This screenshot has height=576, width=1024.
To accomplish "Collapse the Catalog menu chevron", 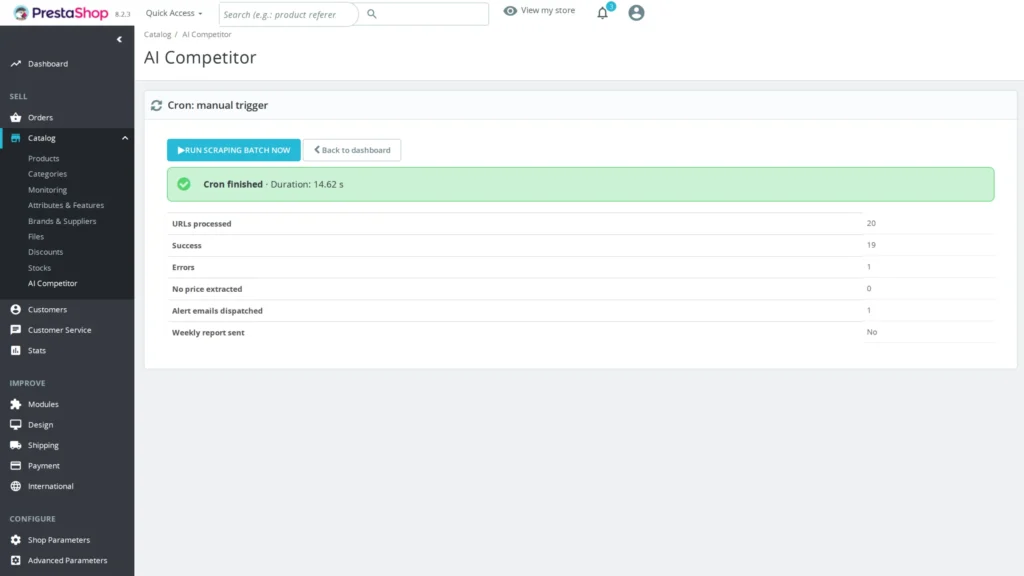I will tap(125, 138).
